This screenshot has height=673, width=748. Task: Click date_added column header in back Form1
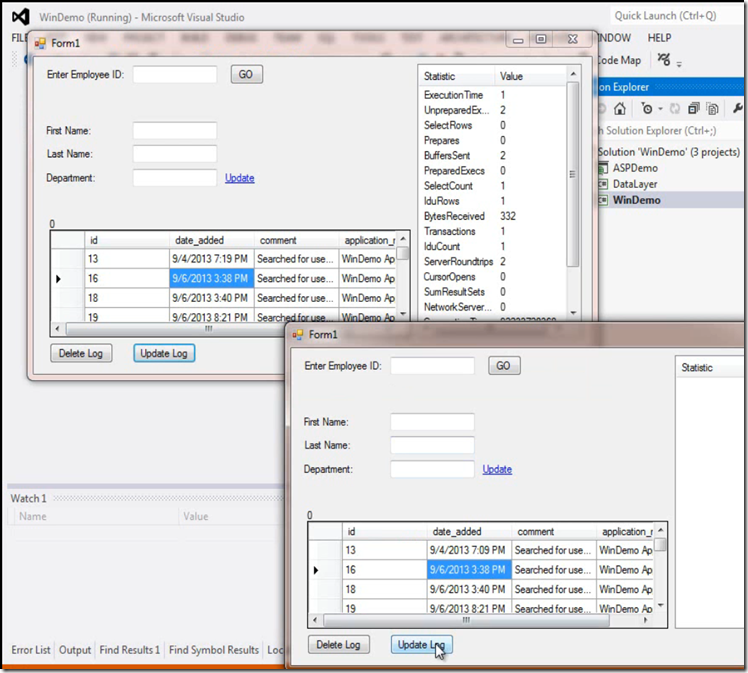click(211, 240)
